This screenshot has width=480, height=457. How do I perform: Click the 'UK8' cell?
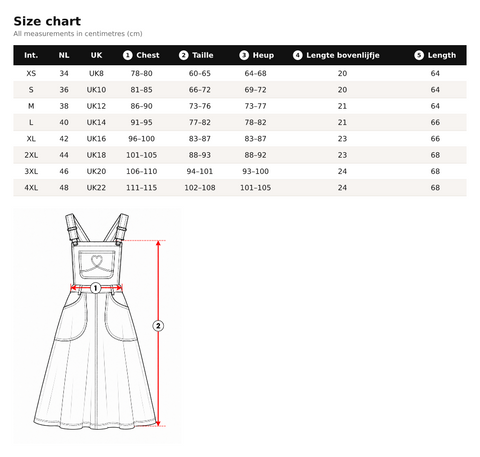[x=96, y=73]
